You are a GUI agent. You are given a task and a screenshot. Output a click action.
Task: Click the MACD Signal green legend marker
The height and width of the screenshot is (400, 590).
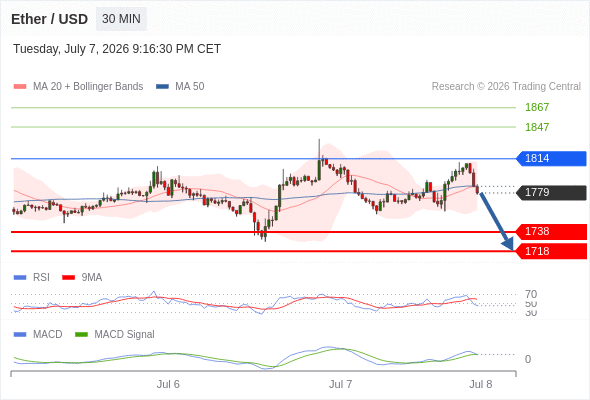click(81, 335)
